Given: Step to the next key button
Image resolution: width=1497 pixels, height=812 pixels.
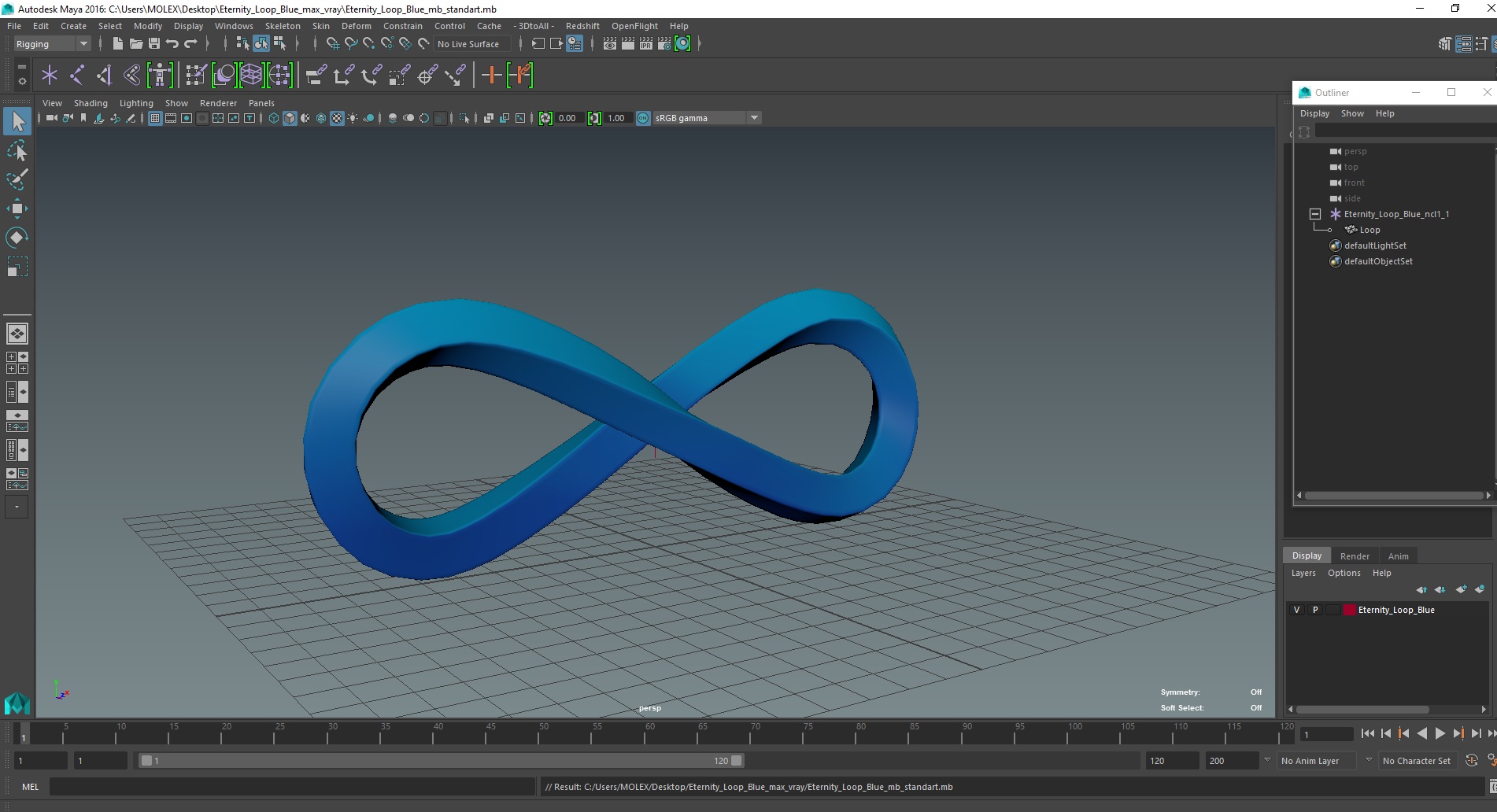Looking at the screenshot, I should click(1458, 733).
